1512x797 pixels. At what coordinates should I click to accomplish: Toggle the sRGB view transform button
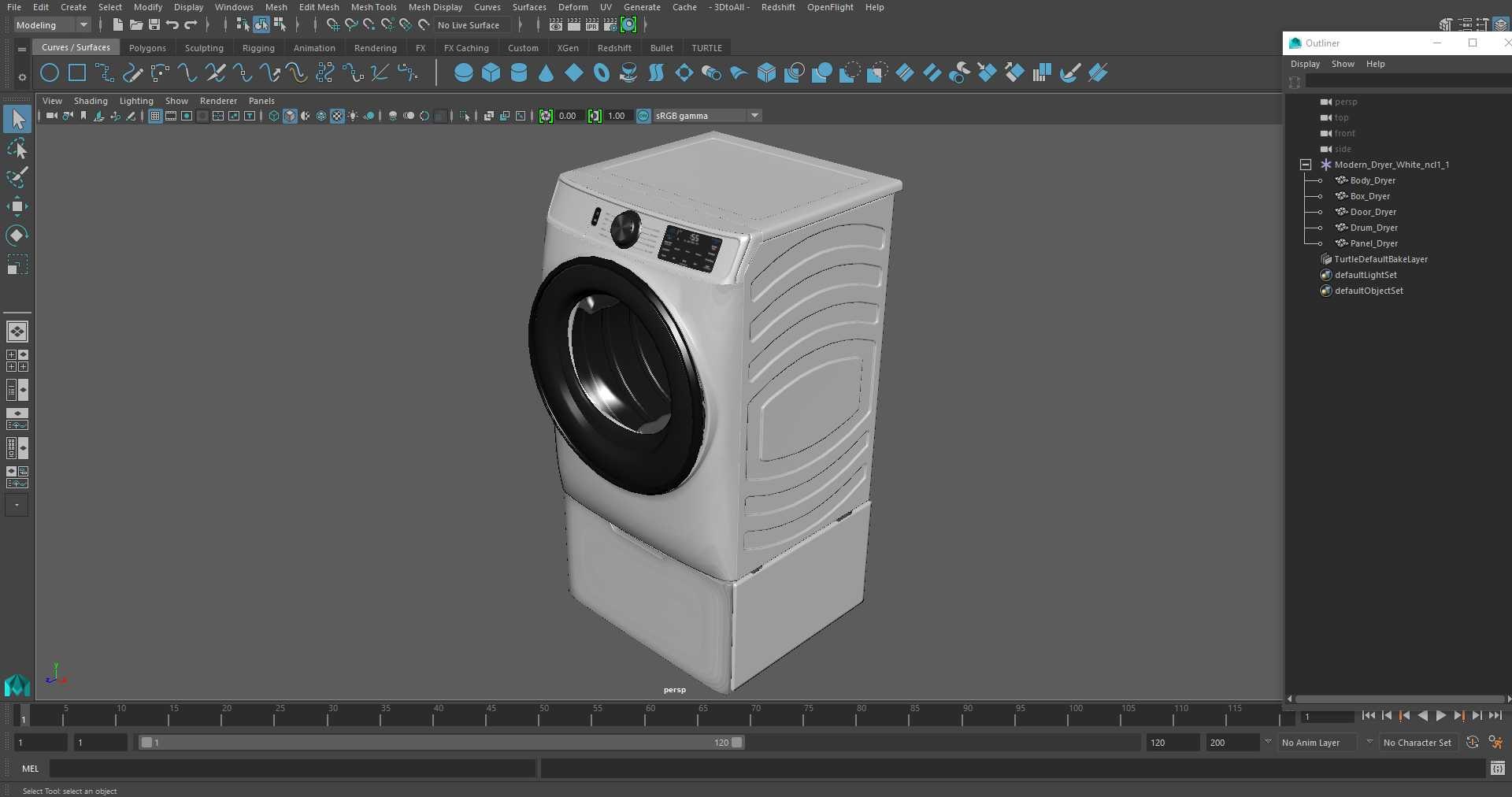click(643, 116)
